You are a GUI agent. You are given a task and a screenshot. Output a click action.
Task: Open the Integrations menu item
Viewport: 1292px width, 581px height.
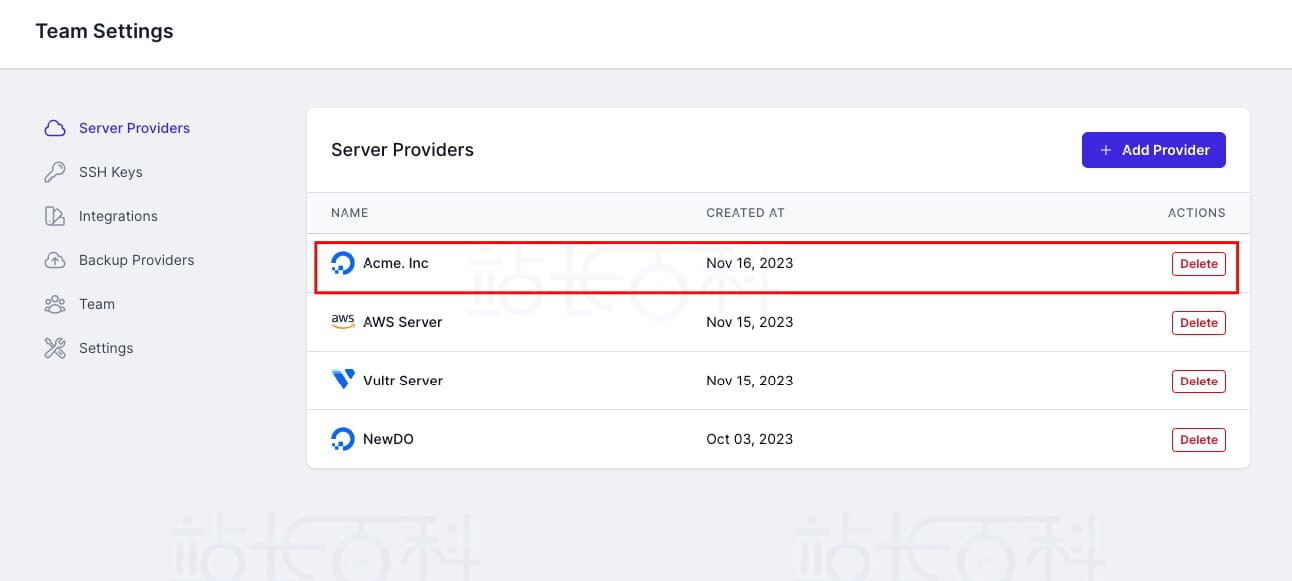pyautogui.click(x=118, y=216)
